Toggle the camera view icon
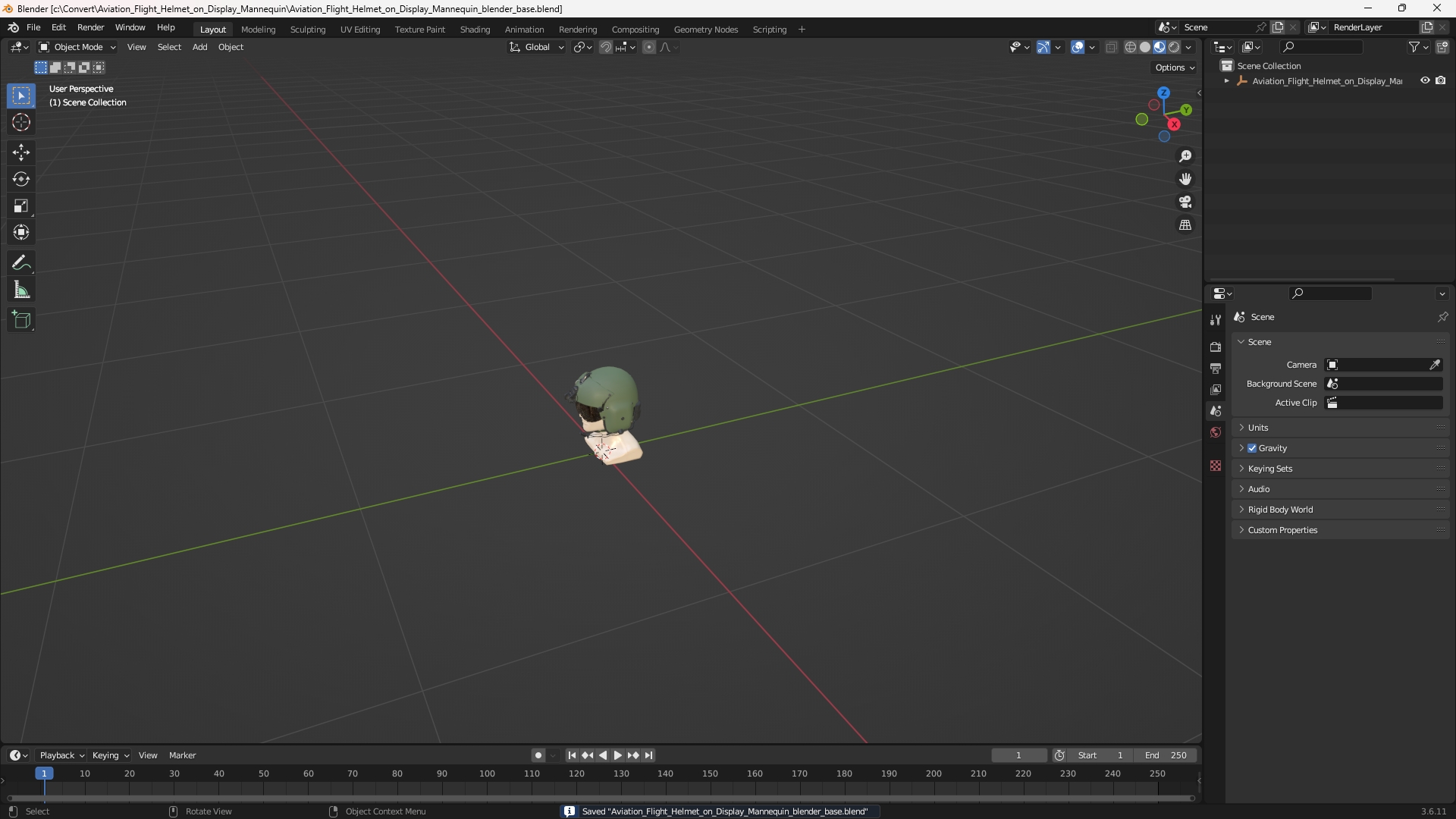 pyautogui.click(x=1185, y=202)
